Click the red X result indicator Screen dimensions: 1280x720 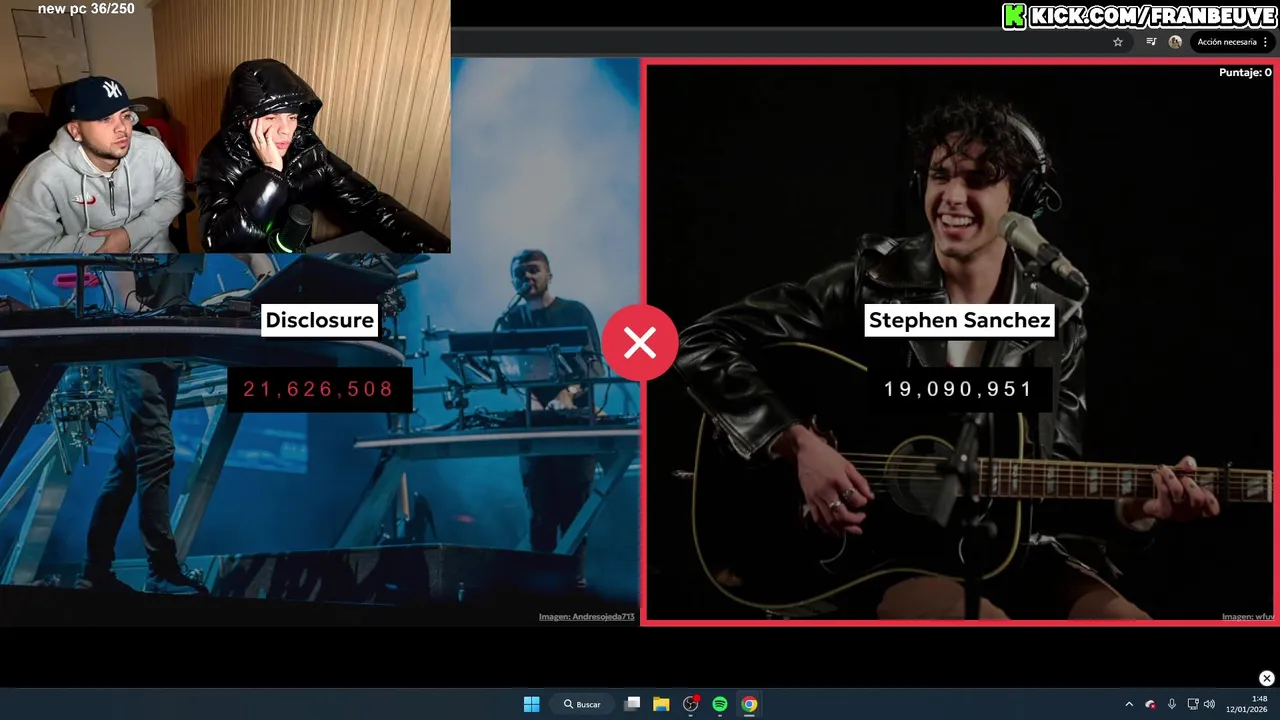(640, 343)
